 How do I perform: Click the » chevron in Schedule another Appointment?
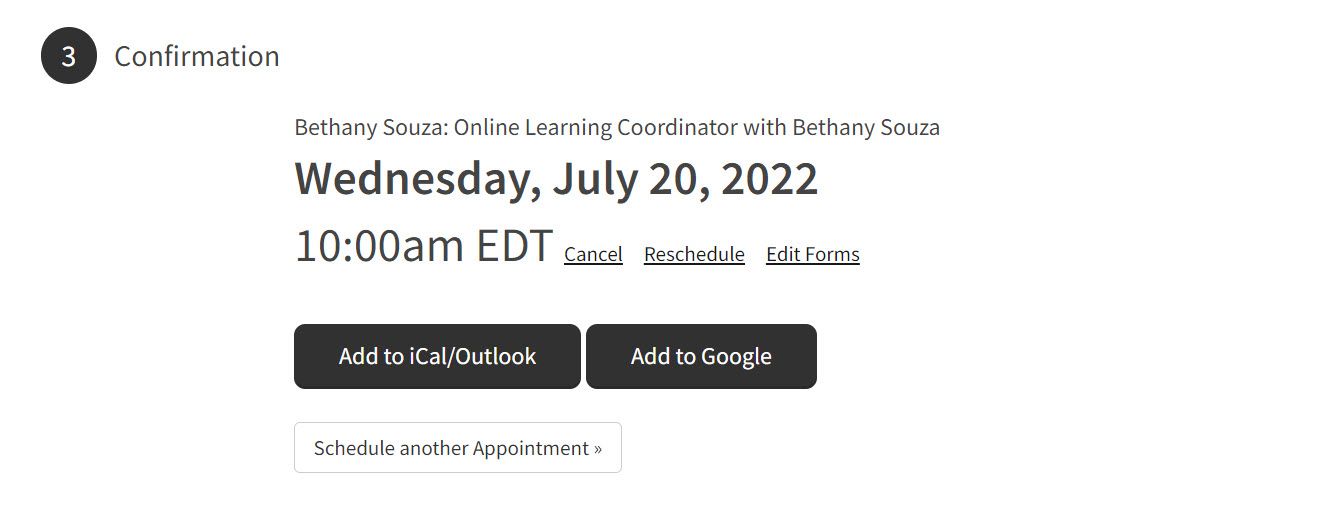(597, 449)
